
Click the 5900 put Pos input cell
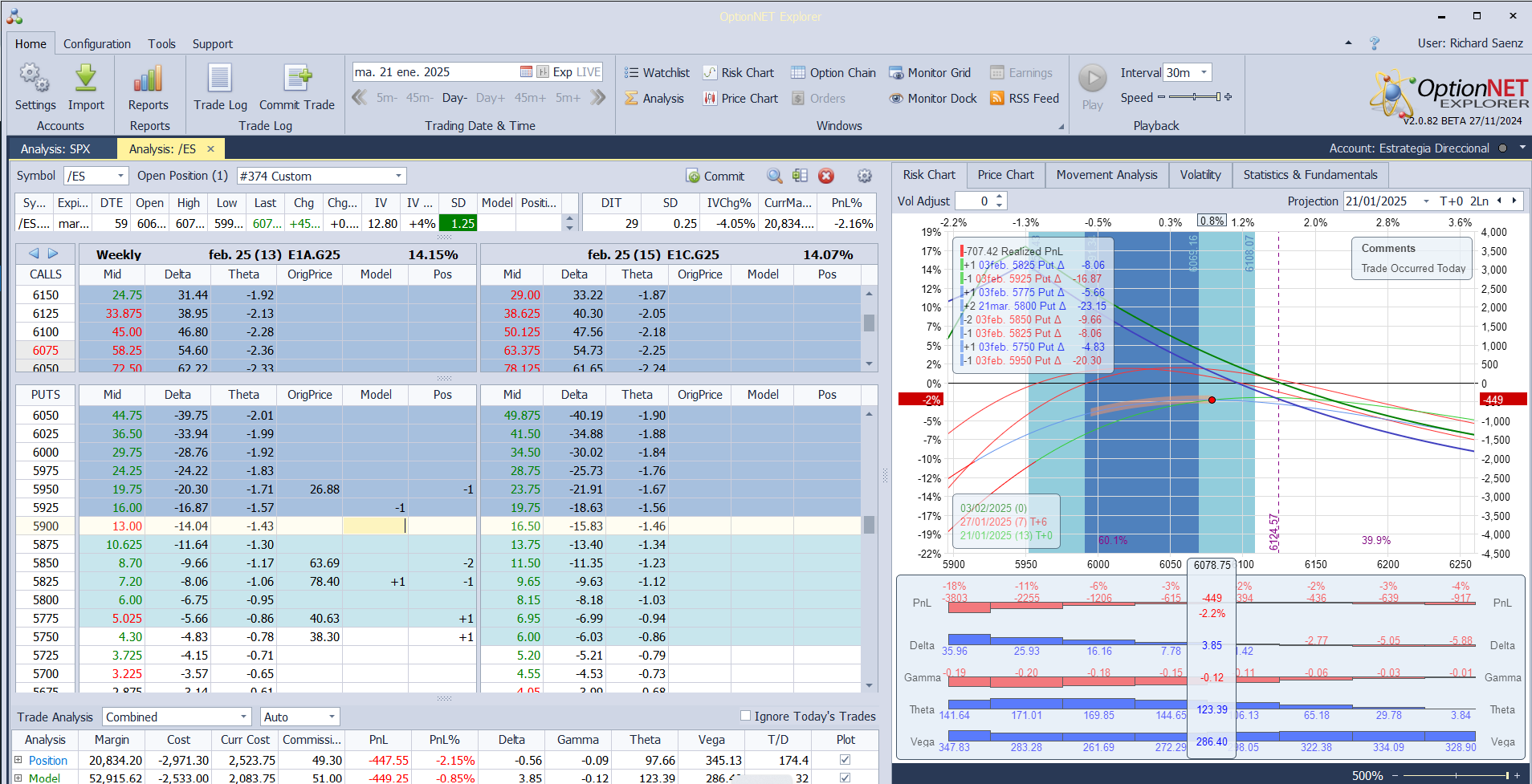[x=442, y=526]
